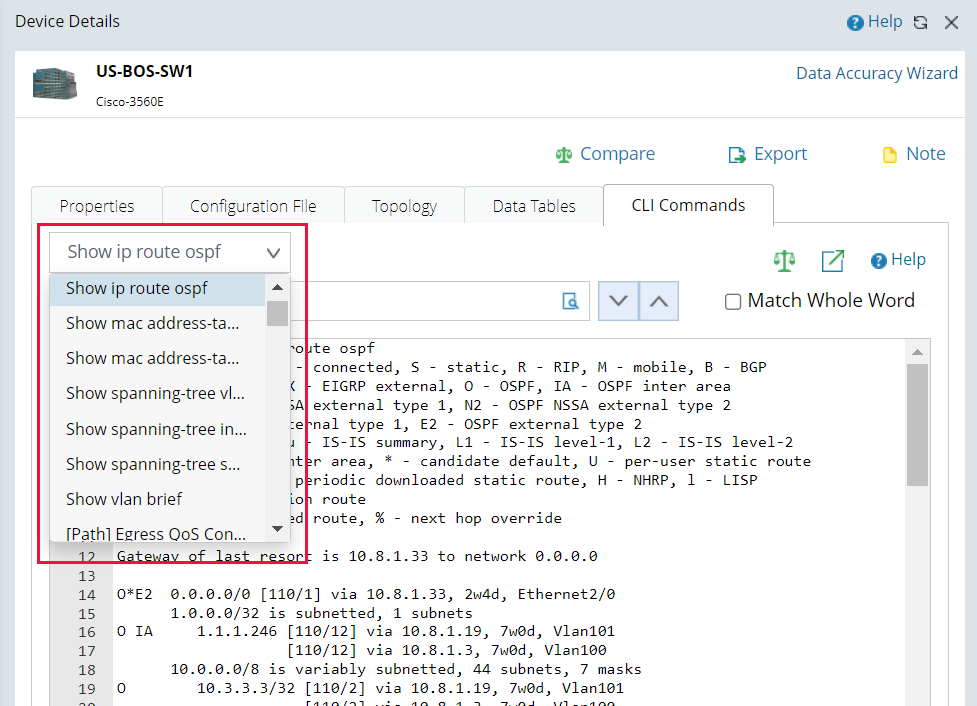Open the Compare balance-scale icon above output

click(x=784, y=260)
